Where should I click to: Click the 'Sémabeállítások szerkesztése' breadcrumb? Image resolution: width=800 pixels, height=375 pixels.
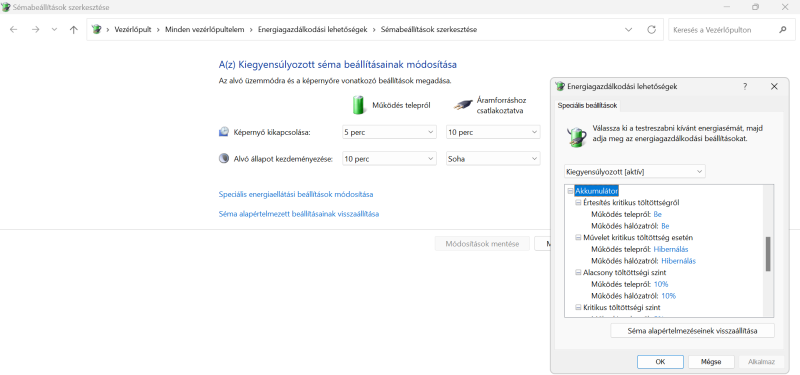429,30
